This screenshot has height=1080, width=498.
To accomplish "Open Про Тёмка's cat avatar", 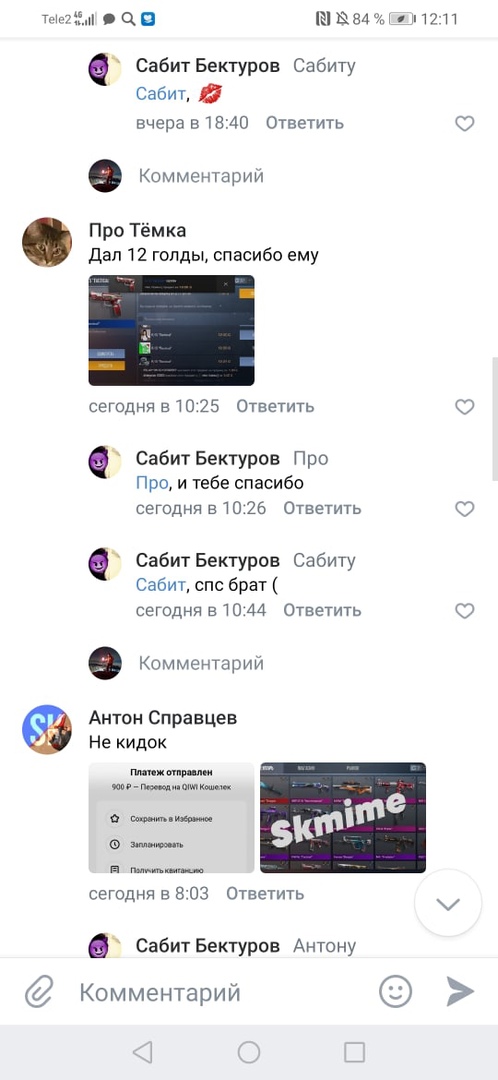I will coord(47,242).
